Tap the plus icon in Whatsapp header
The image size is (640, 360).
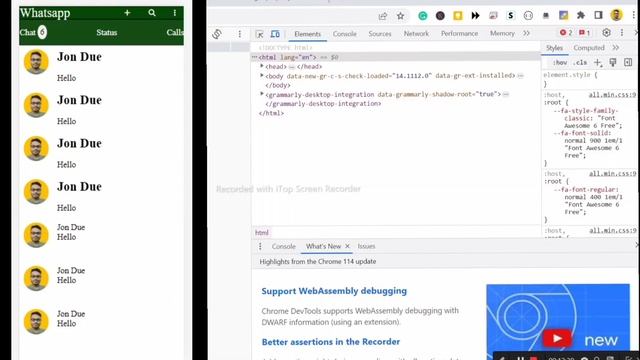[127, 13]
